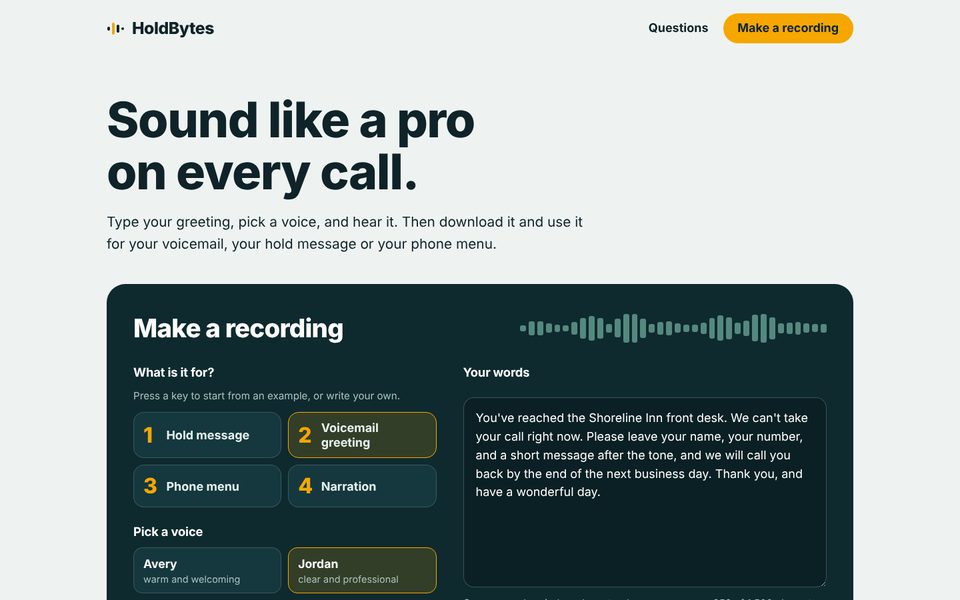Viewport: 960px width, 600px height.
Task: Choose the Narration example option
Action: tap(362, 486)
